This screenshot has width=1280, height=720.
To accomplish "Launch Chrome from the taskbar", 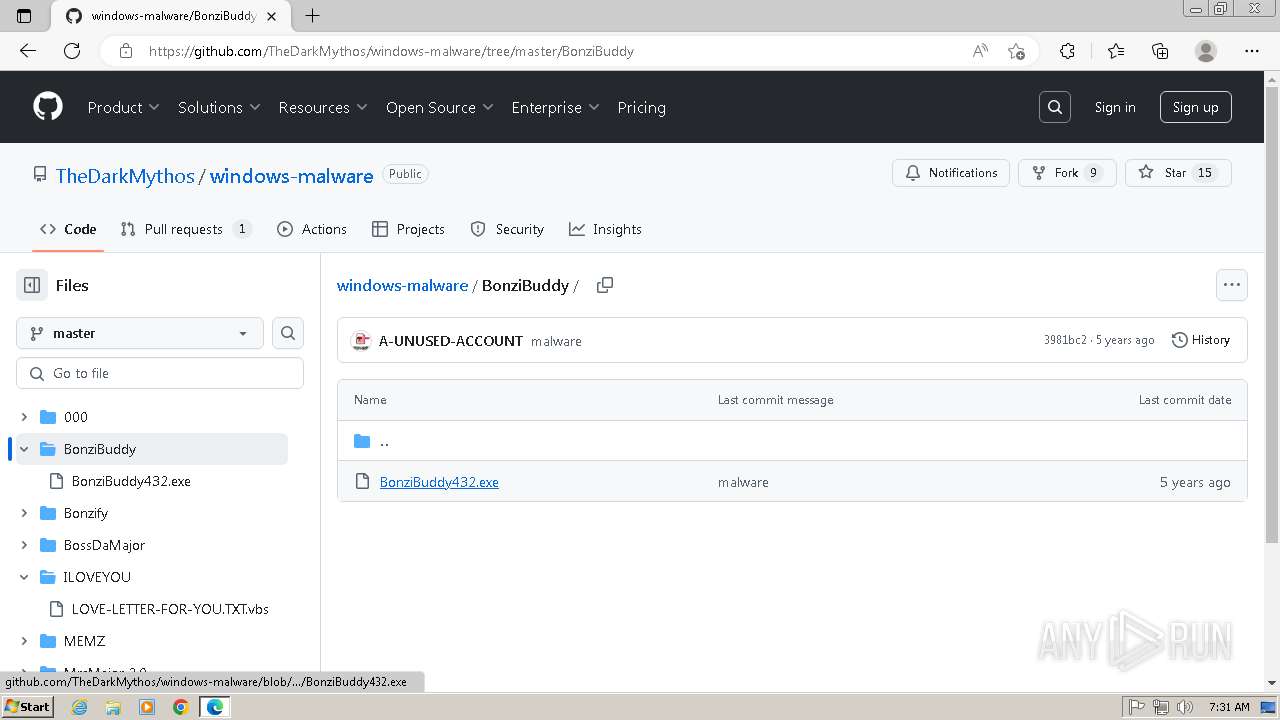I will [180, 707].
